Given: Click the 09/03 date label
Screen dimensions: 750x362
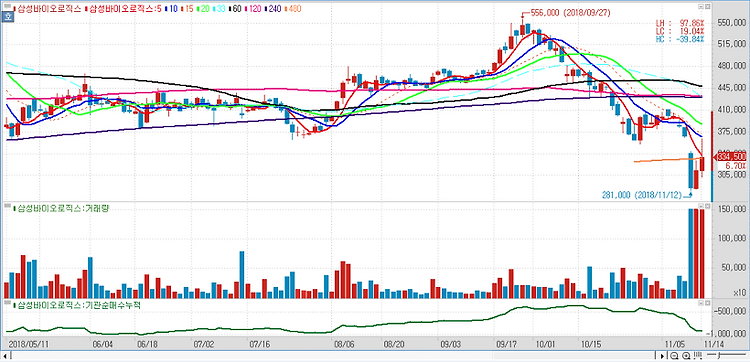Looking at the screenshot, I should pos(451,344).
